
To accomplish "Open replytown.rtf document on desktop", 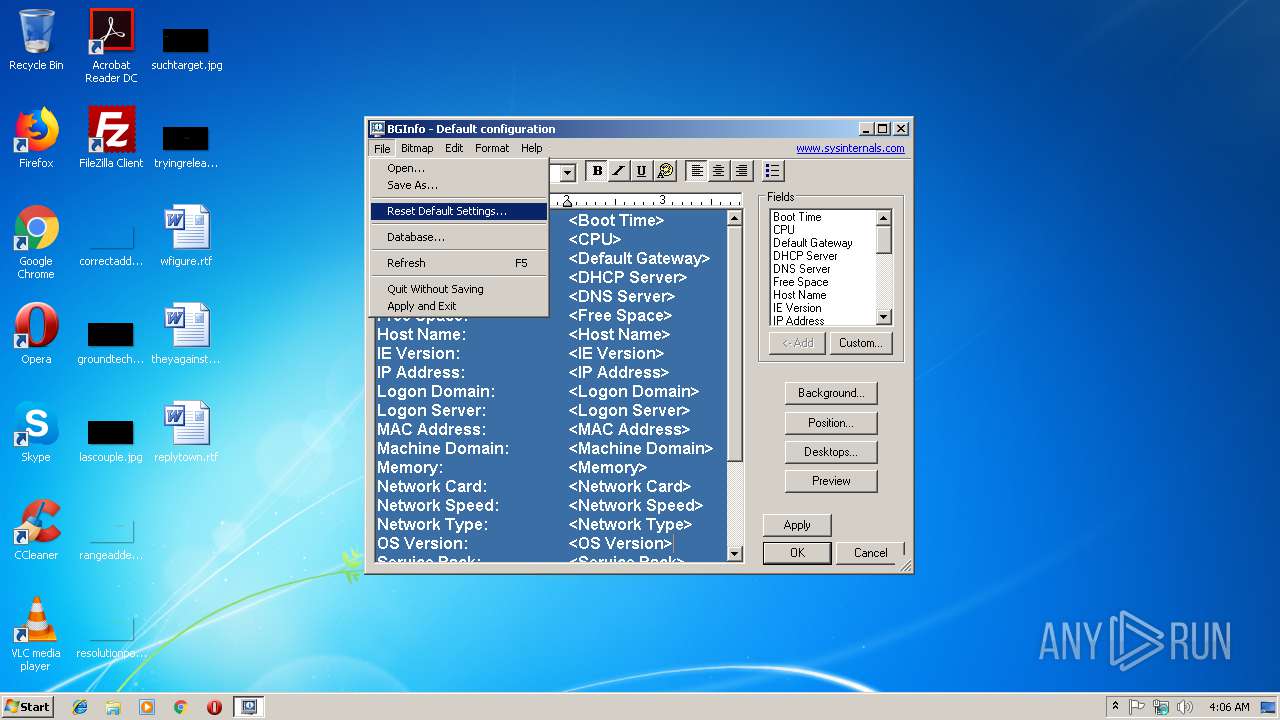I will (x=186, y=432).
